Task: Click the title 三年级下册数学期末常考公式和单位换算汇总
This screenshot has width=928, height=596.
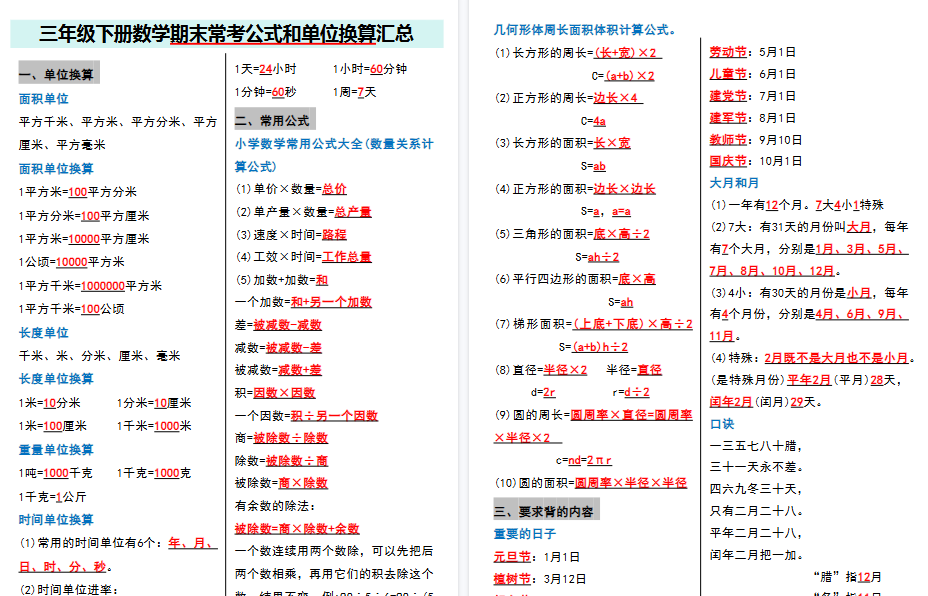Action: pyautogui.click(x=228, y=31)
